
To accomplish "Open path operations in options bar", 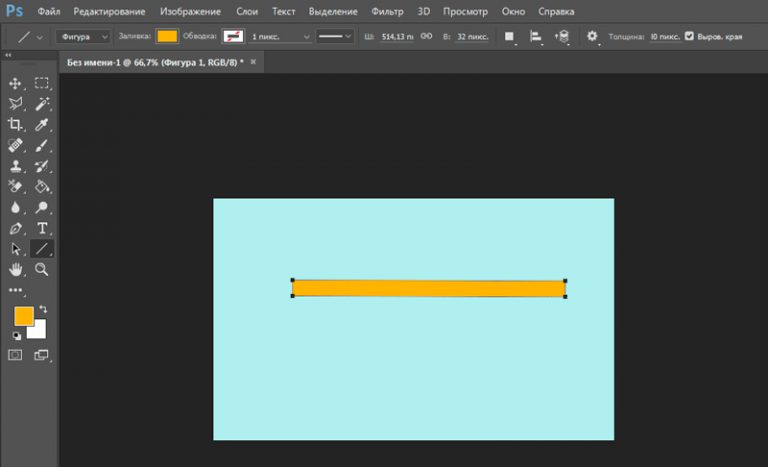I will [509, 37].
